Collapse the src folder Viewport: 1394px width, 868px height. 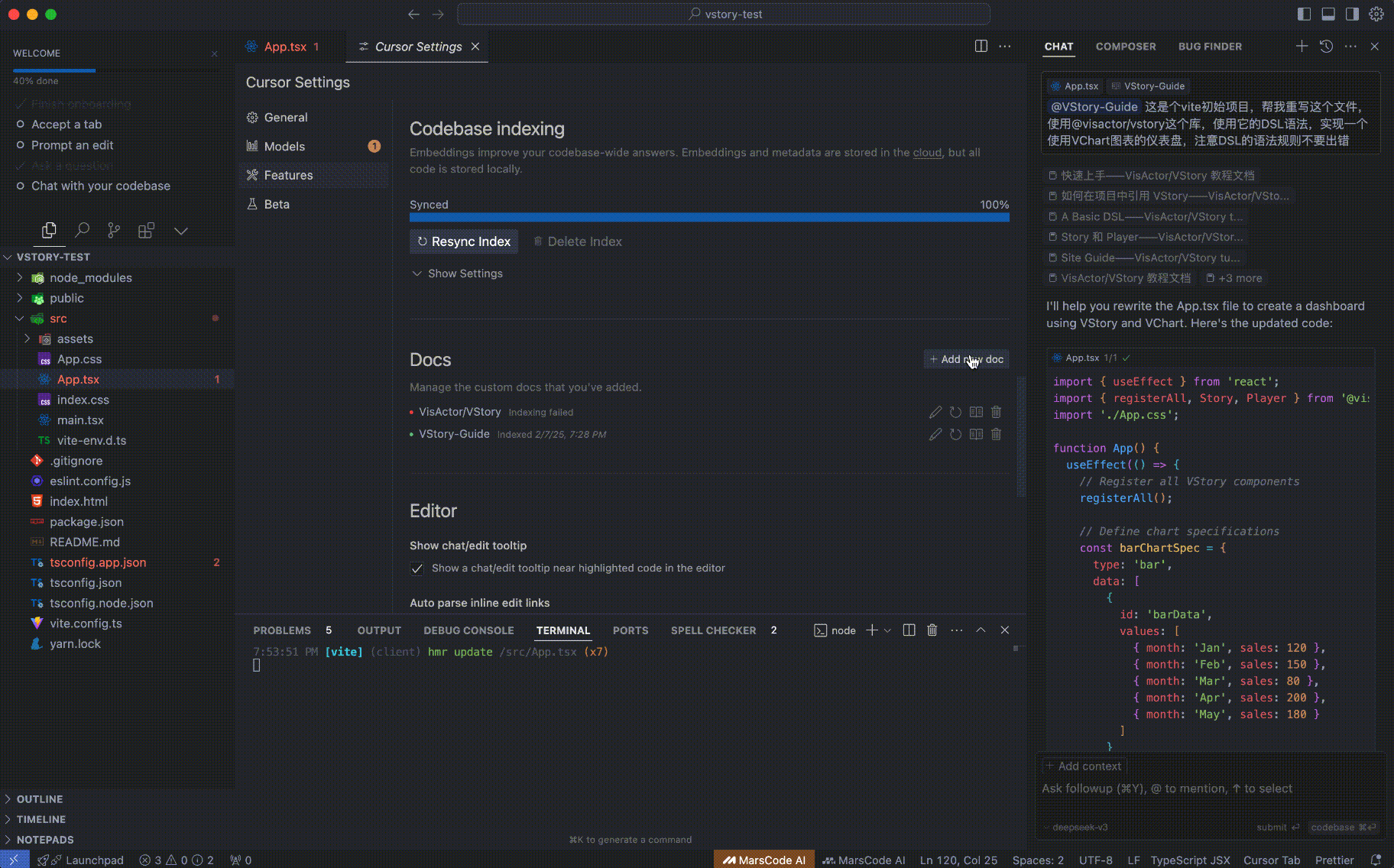[x=20, y=318]
